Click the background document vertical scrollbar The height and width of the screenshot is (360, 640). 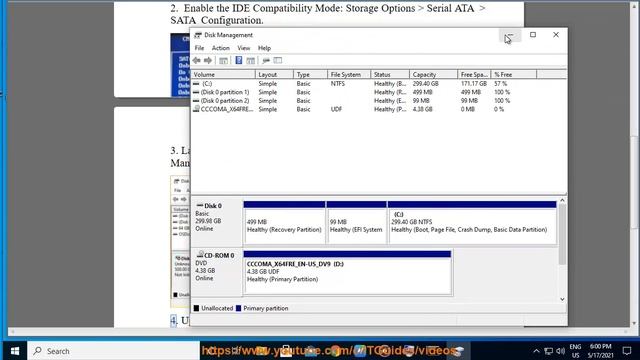tap(634, 182)
